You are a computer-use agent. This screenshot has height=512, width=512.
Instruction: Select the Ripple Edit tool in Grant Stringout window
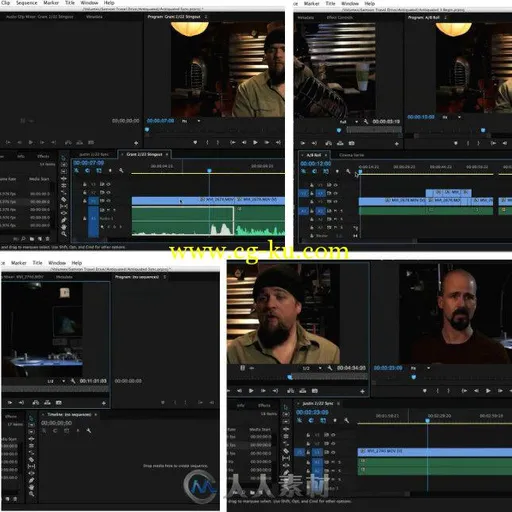pyautogui.click(x=64, y=179)
